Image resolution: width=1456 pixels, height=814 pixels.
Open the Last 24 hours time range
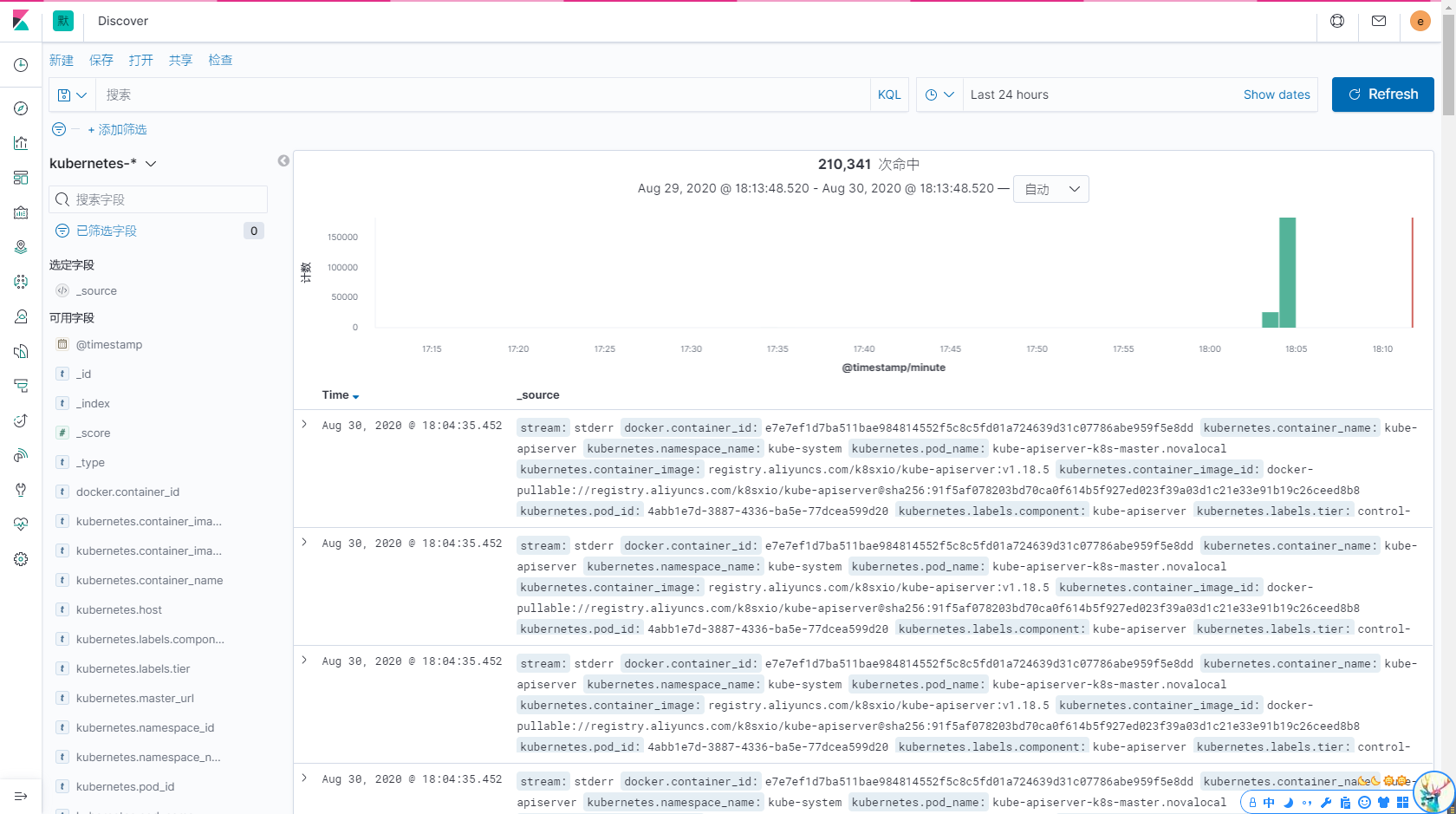[1010, 94]
